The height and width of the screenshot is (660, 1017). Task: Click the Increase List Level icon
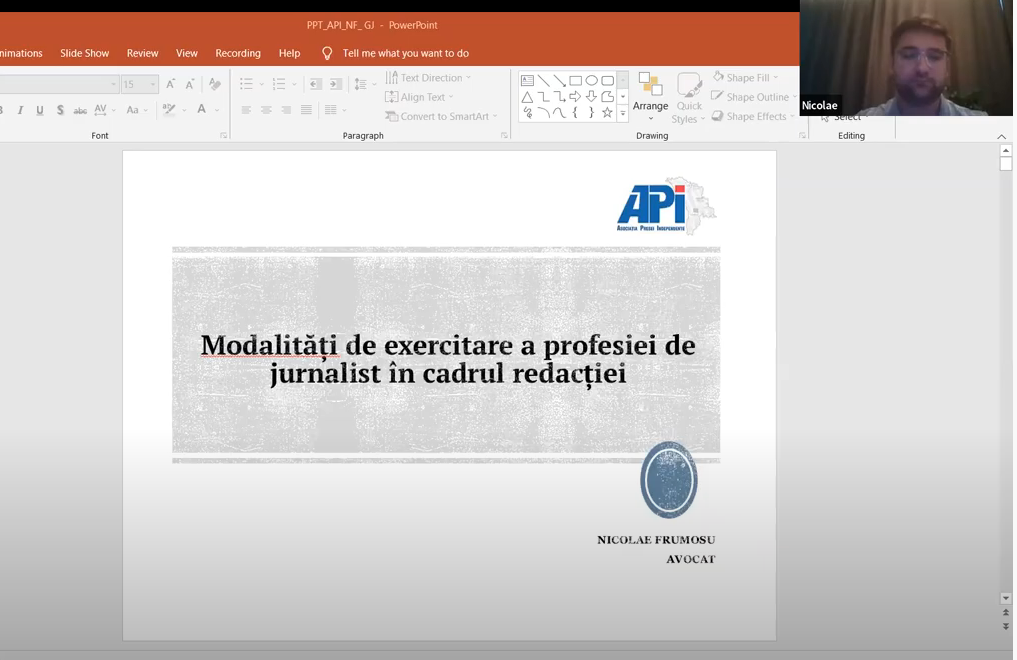click(x=336, y=85)
